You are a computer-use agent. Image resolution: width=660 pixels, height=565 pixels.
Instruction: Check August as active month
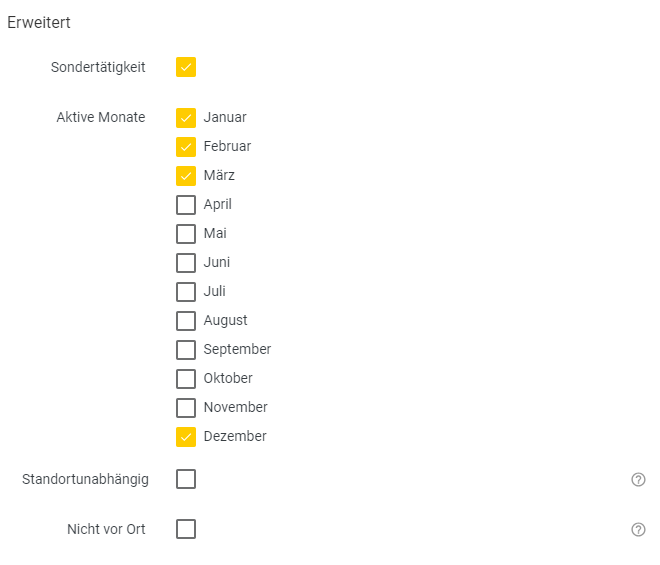pos(186,321)
